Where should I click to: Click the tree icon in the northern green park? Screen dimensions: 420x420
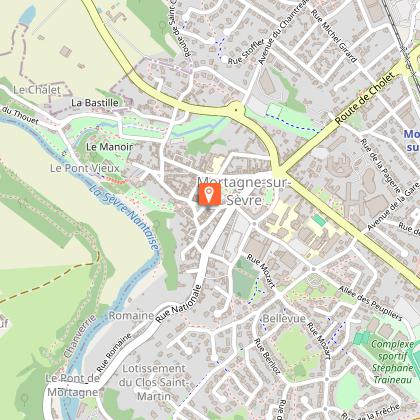[163, 25]
